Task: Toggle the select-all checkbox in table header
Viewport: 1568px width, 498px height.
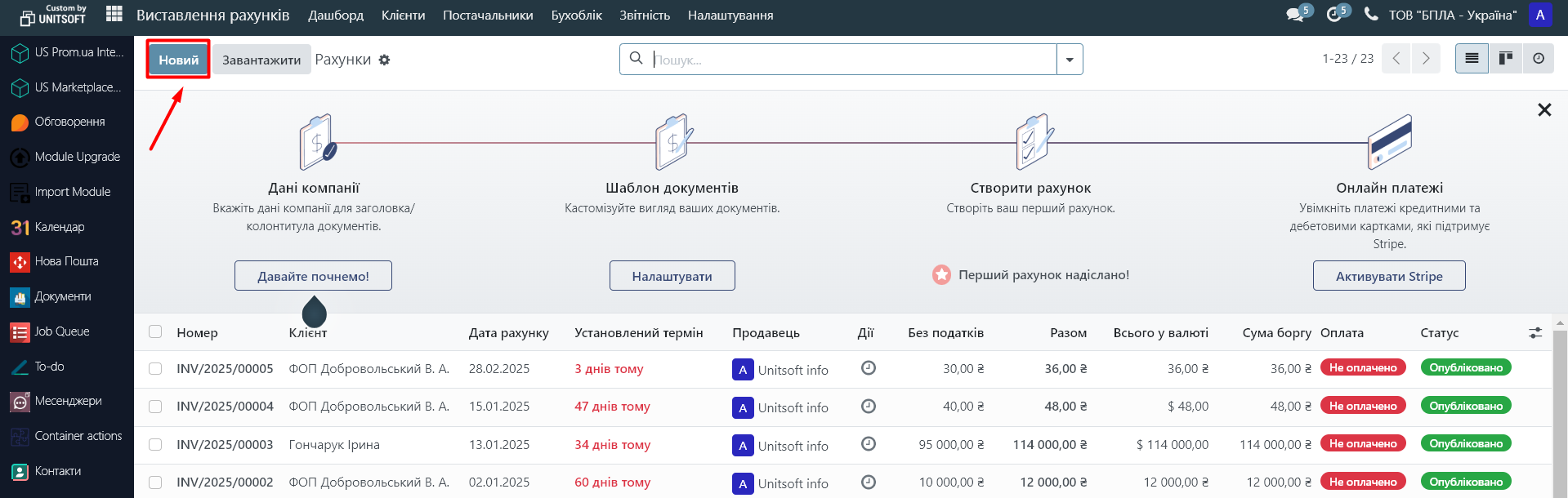Action: tap(155, 332)
